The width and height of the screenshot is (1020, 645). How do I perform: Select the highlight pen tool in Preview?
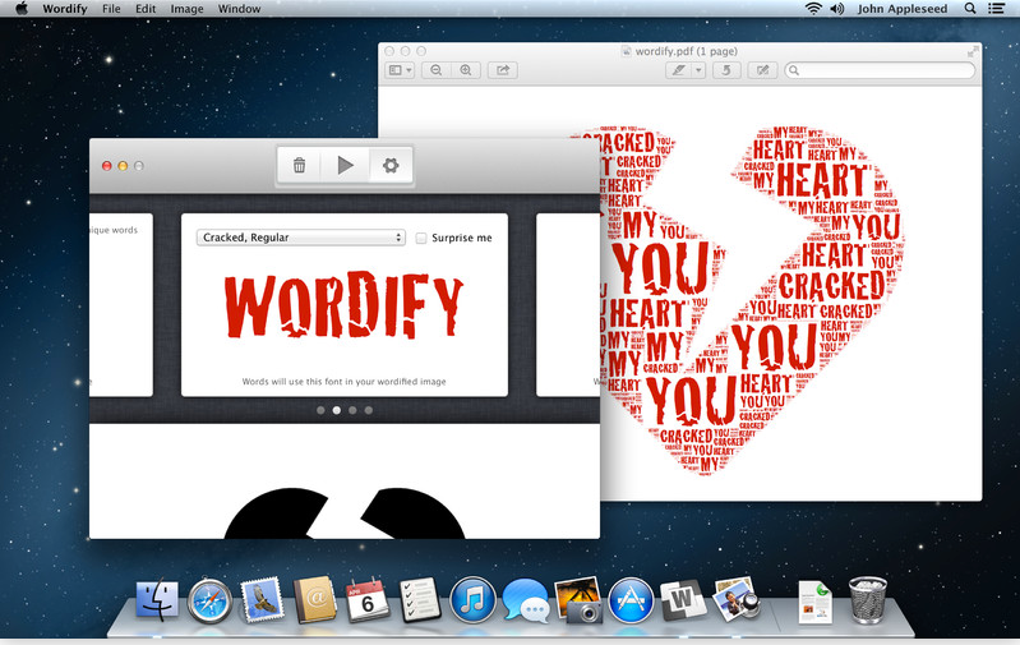[x=678, y=70]
